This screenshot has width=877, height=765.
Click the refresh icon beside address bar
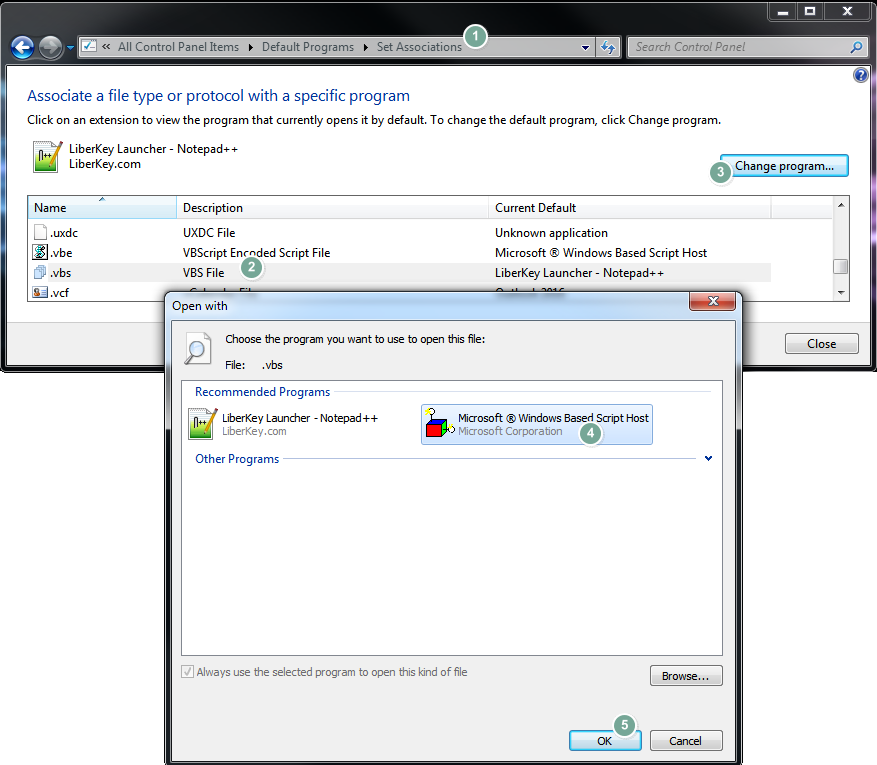[x=607, y=47]
